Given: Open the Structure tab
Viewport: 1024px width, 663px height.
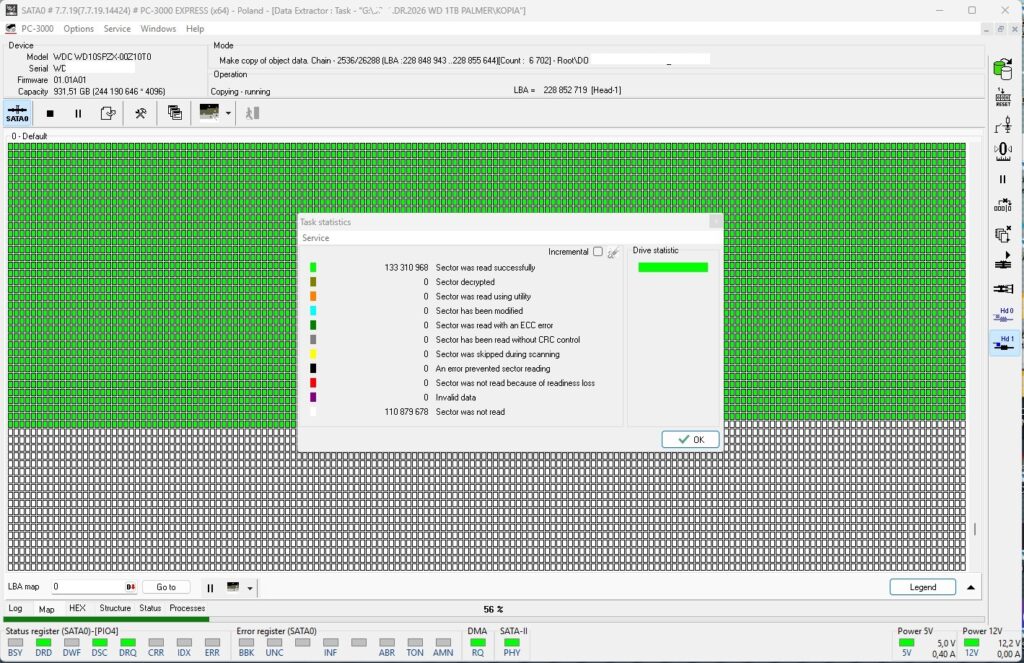Looking at the screenshot, I should tap(115, 608).
